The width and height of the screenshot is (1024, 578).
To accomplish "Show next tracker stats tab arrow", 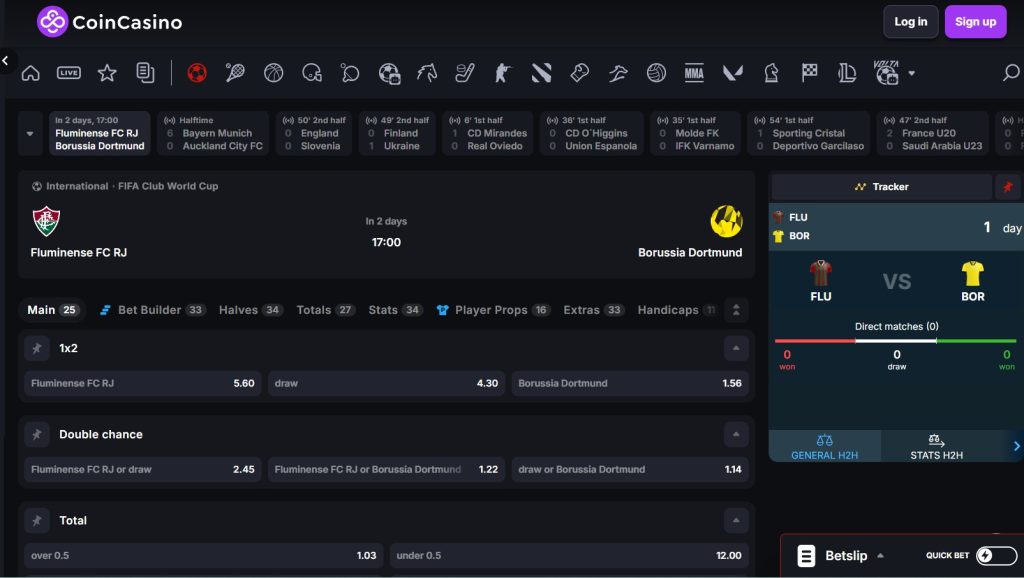I will 1016,446.
